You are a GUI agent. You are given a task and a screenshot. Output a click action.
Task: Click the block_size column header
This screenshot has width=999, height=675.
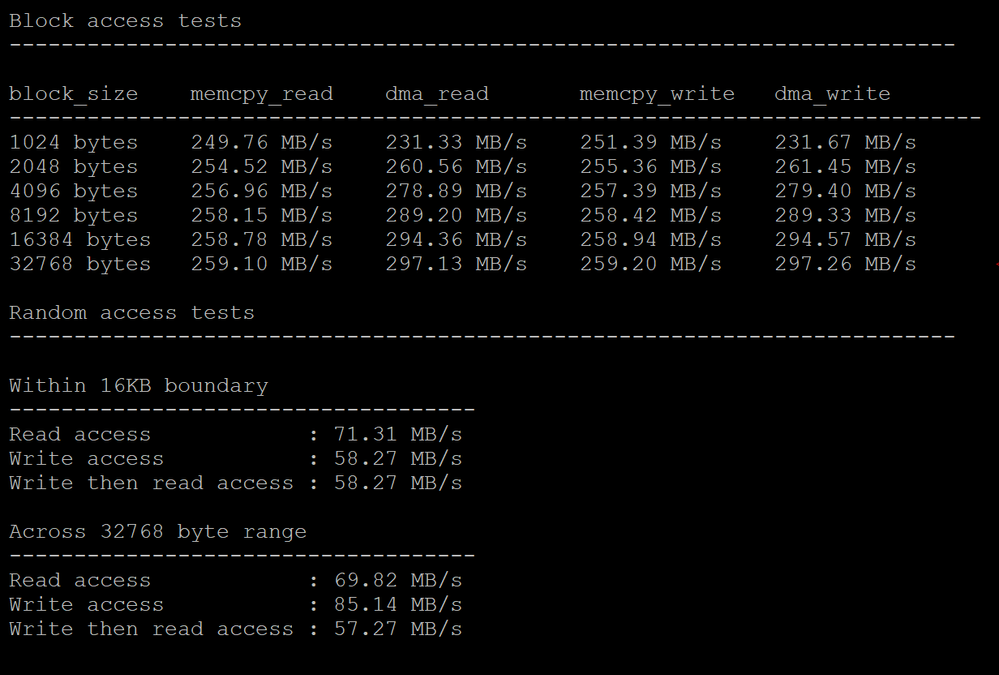pos(73,94)
